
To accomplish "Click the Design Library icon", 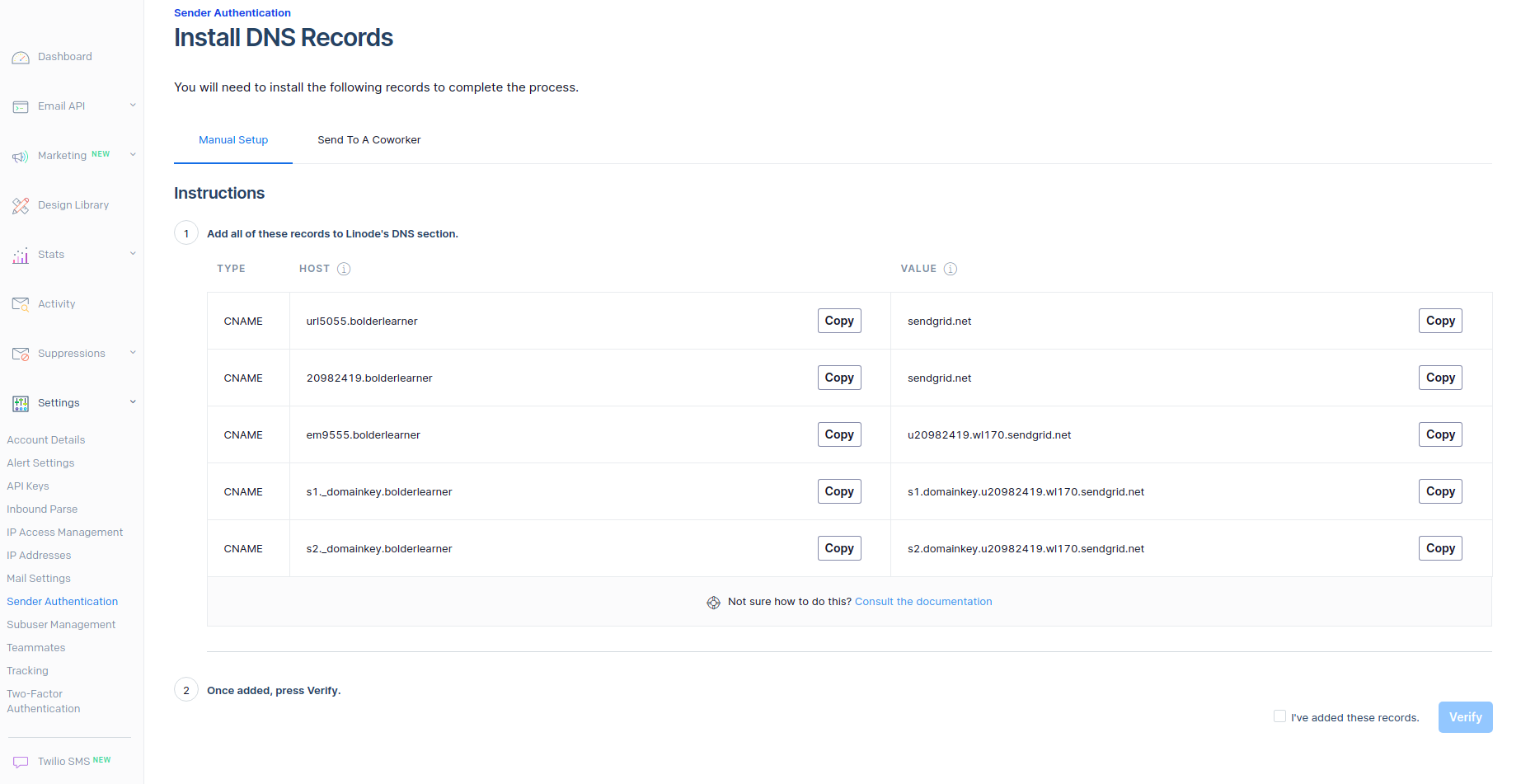I will click(x=21, y=206).
